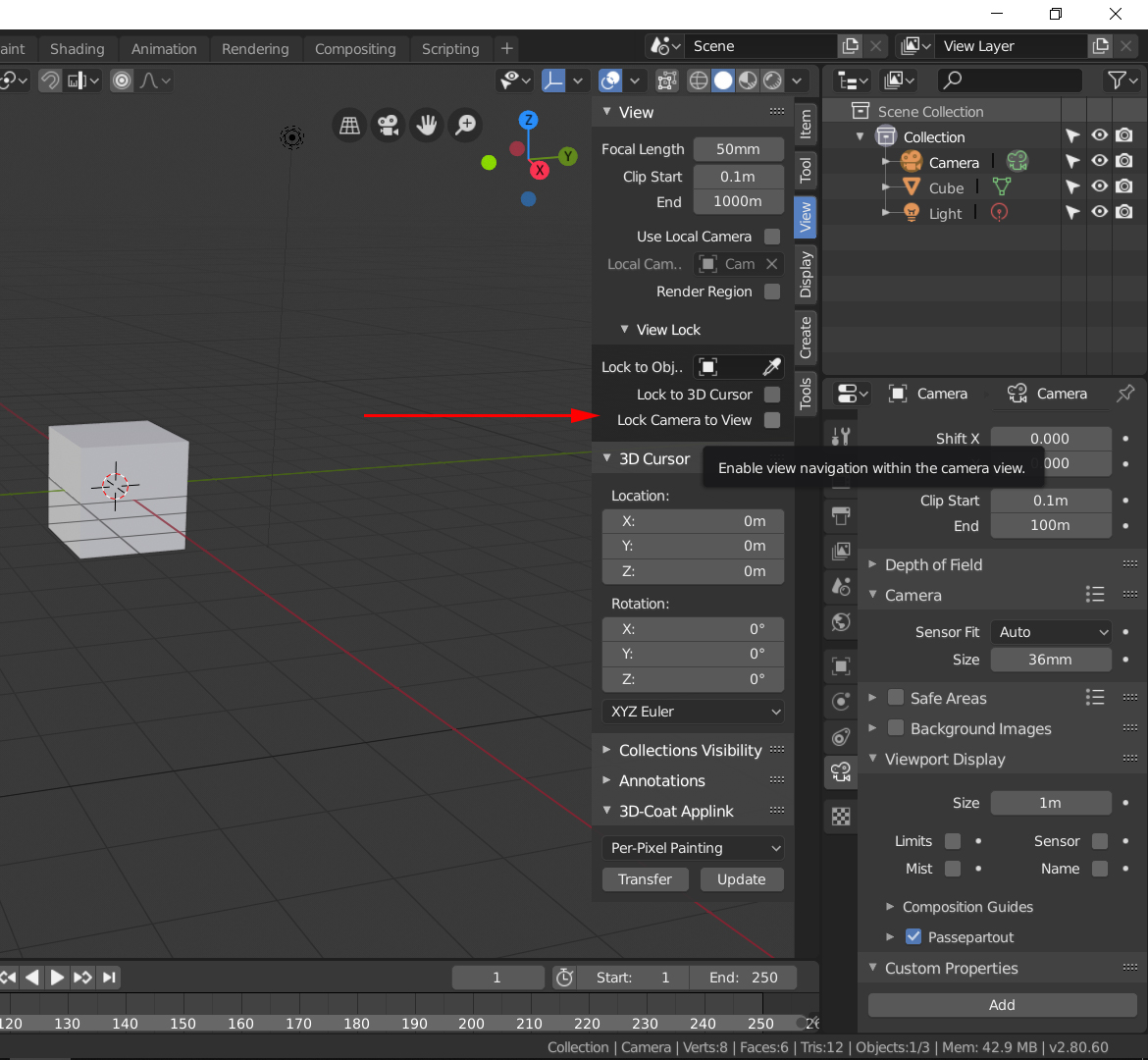Open the Sensor Fit dropdown set to Auto

pos(1051,631)
